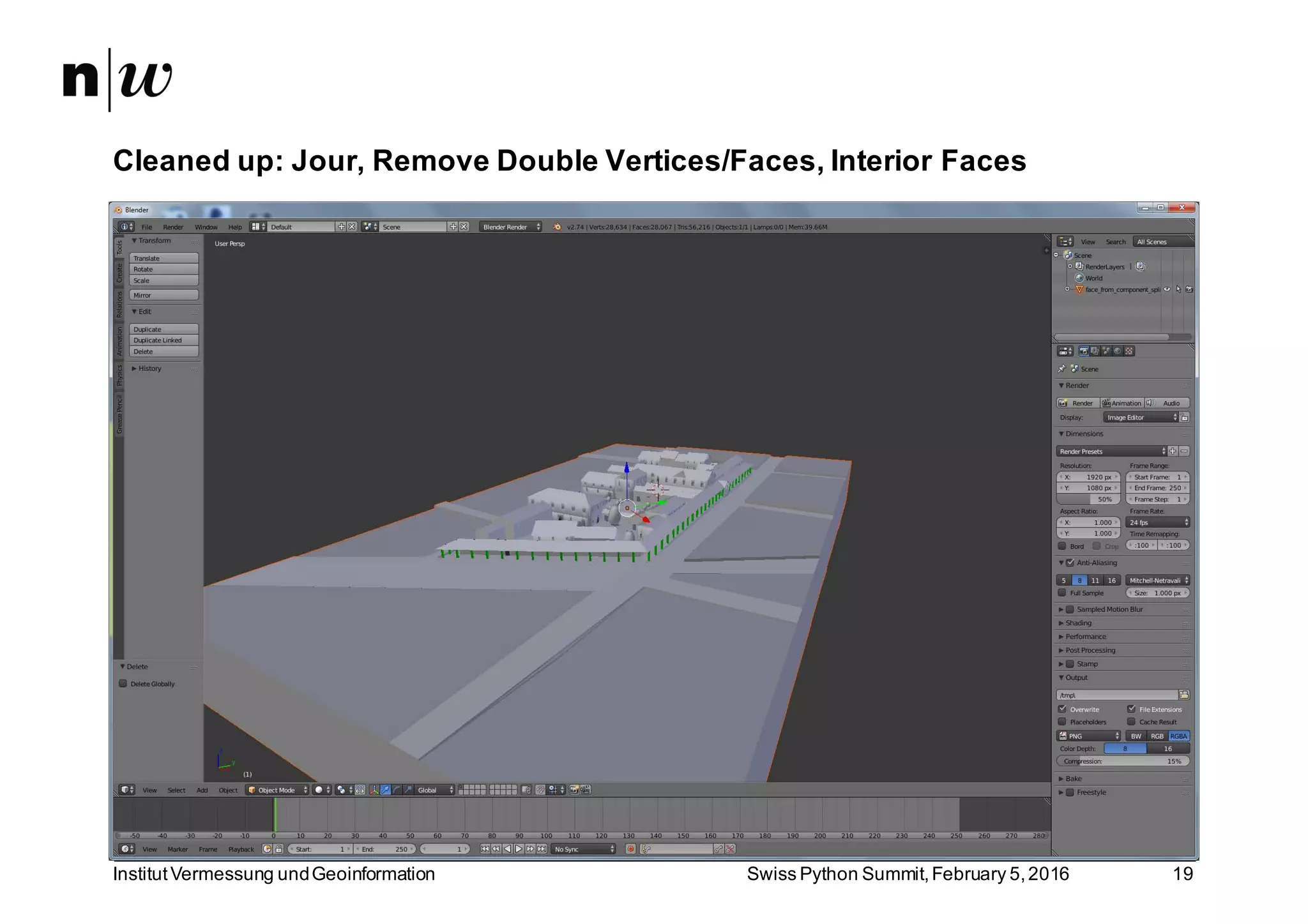The width and height of the screenshot is (1308, 924).
Task: Enable the Cache Result checkbox
Action: [1131, 722]
